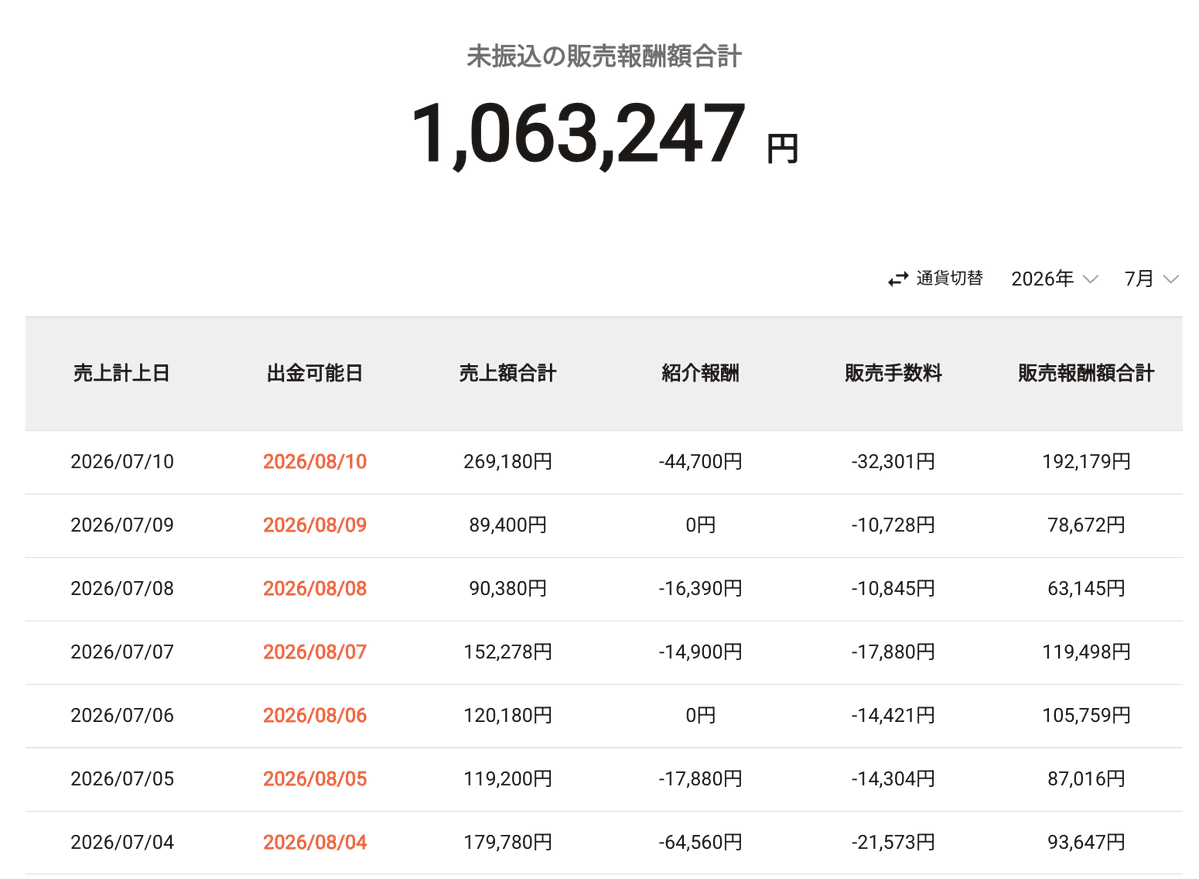
Task: Click the sales date 2026/07/10
Action: tap(122, 462)
